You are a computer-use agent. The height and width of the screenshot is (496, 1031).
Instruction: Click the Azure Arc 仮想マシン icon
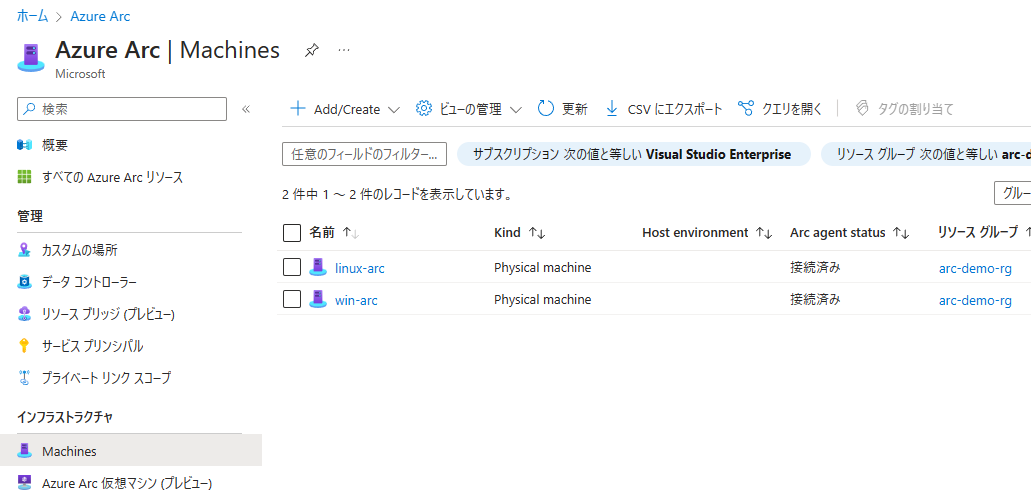24,483
